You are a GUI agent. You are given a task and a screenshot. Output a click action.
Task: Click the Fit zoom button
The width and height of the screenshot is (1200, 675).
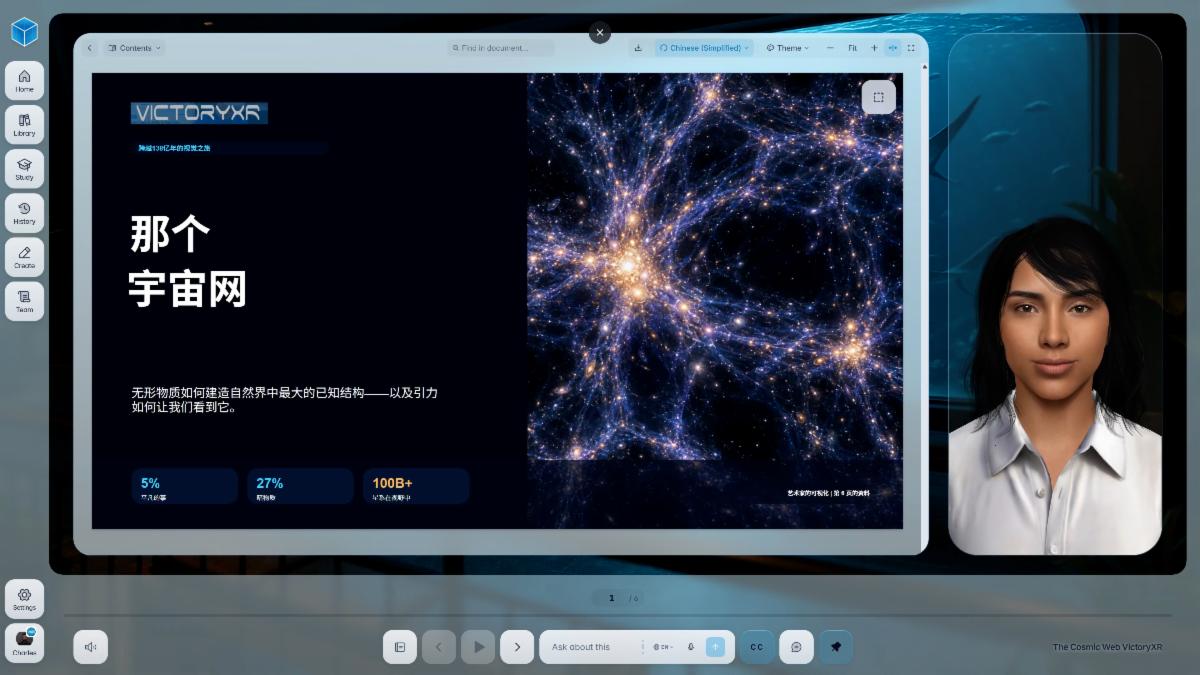point(852,48)
